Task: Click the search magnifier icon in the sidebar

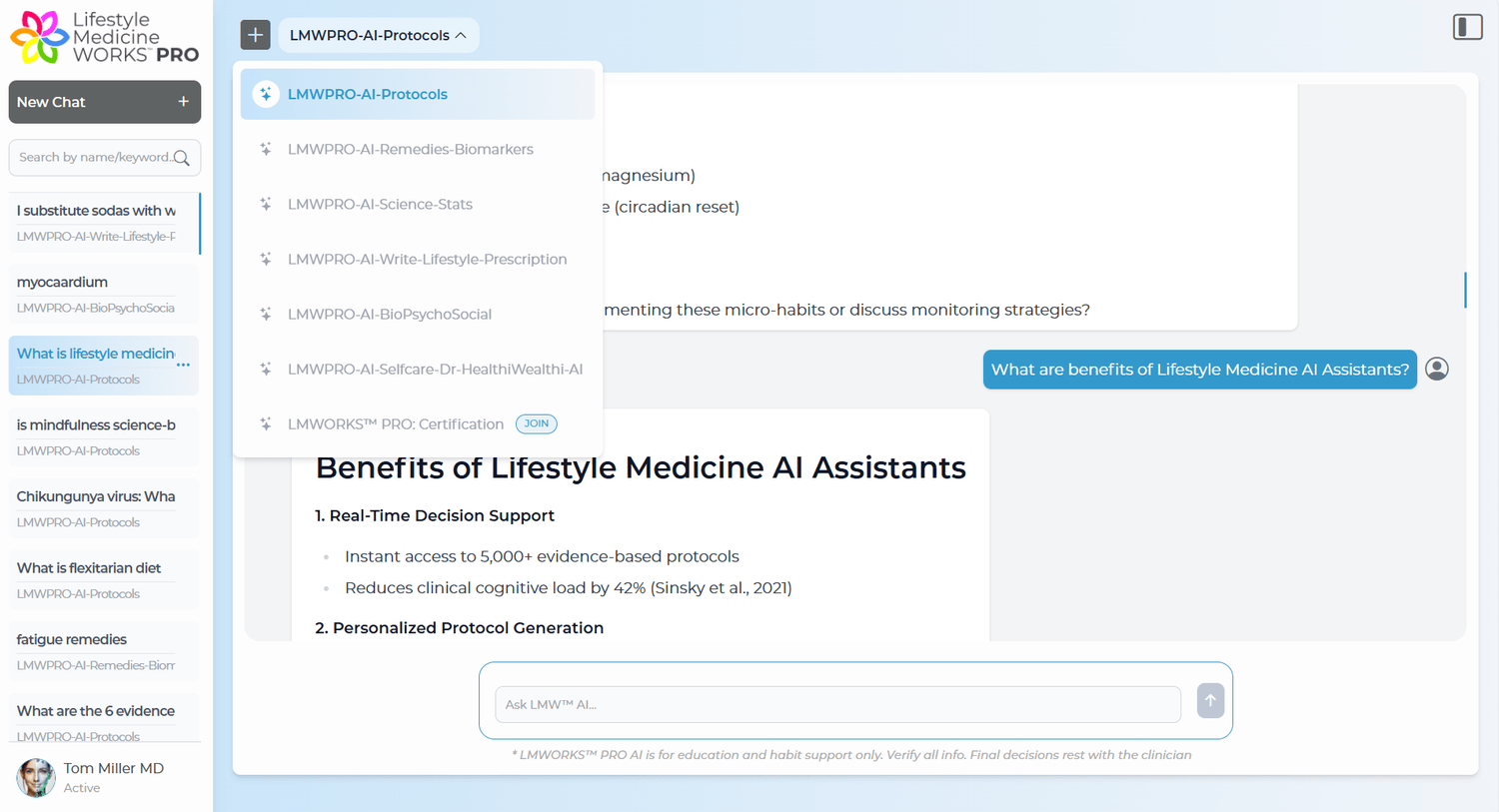Action: [181, 158]
